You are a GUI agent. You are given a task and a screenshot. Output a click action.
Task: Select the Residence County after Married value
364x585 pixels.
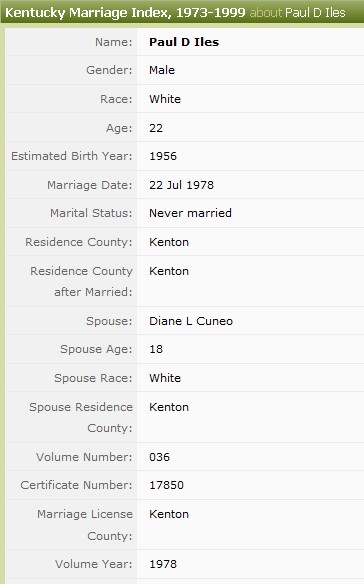coord(169,271)
